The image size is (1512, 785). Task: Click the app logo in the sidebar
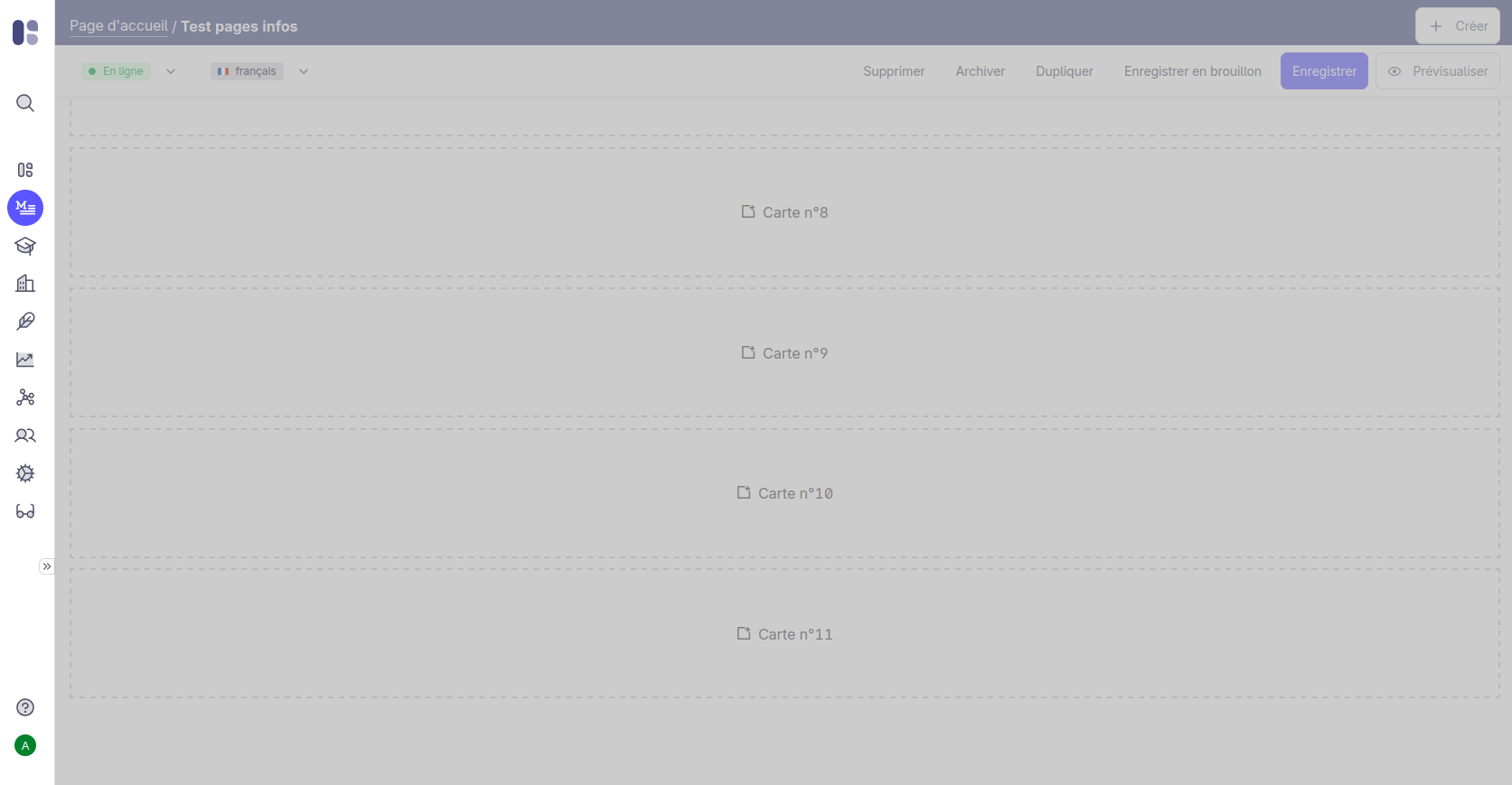25,33
